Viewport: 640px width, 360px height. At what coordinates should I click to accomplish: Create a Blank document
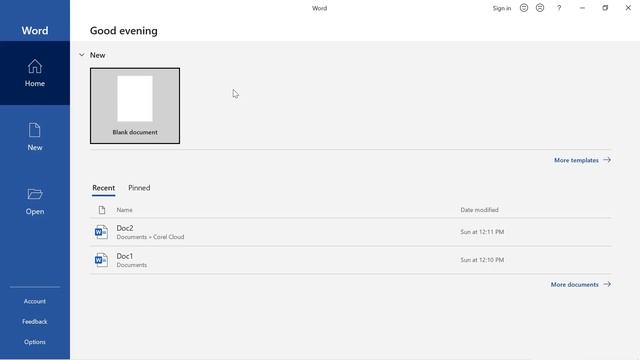coord(135,106)
